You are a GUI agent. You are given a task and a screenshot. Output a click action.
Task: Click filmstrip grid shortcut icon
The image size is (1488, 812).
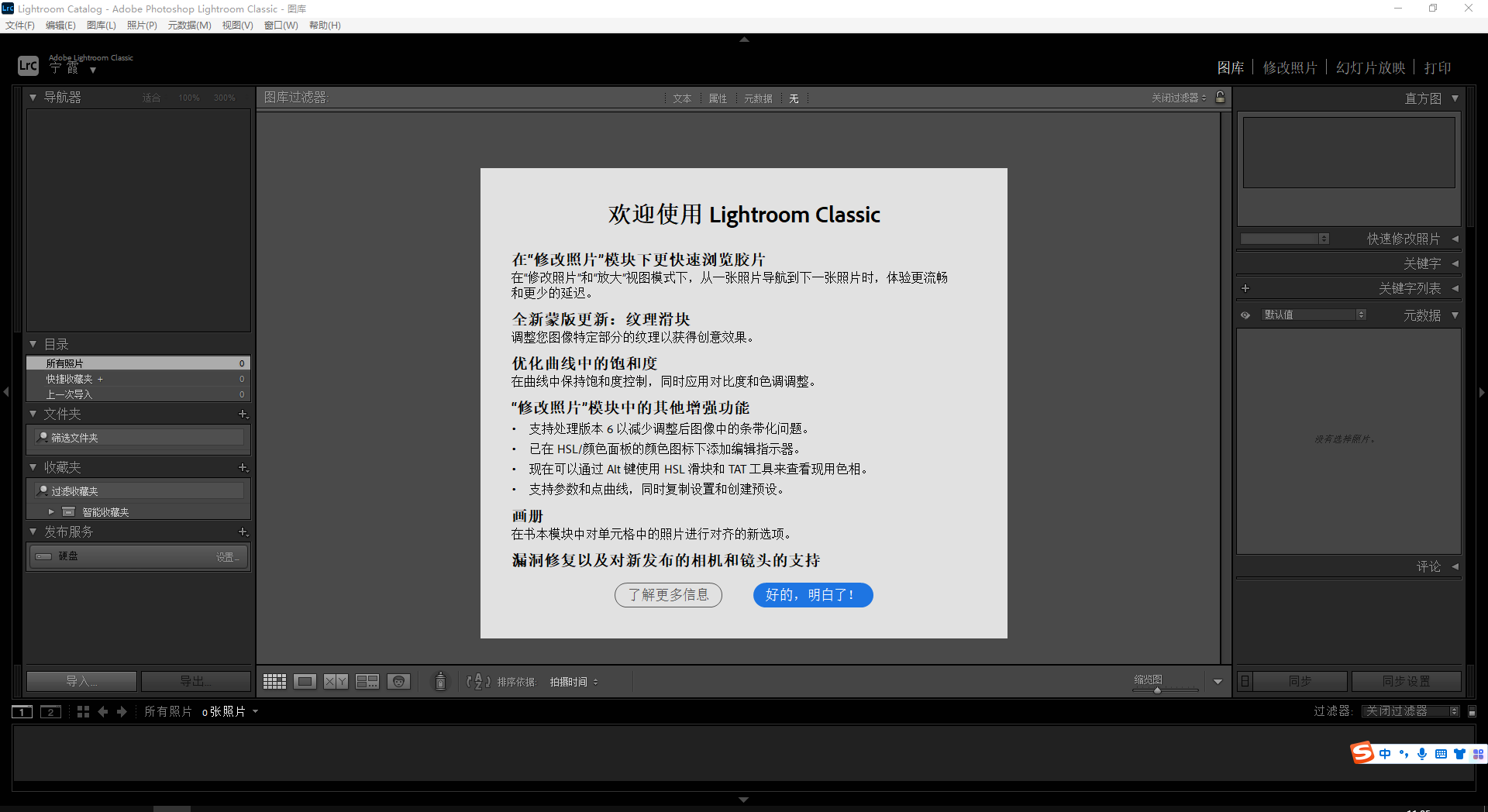click(x=83, y=711)
